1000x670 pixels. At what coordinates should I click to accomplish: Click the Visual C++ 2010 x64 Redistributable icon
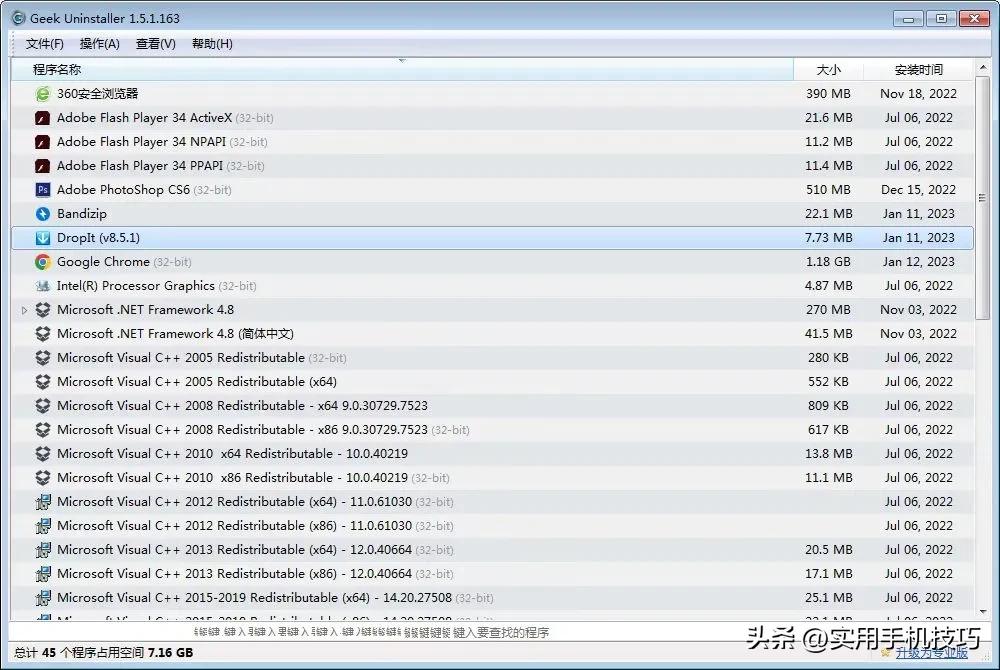tap(41, 453)
